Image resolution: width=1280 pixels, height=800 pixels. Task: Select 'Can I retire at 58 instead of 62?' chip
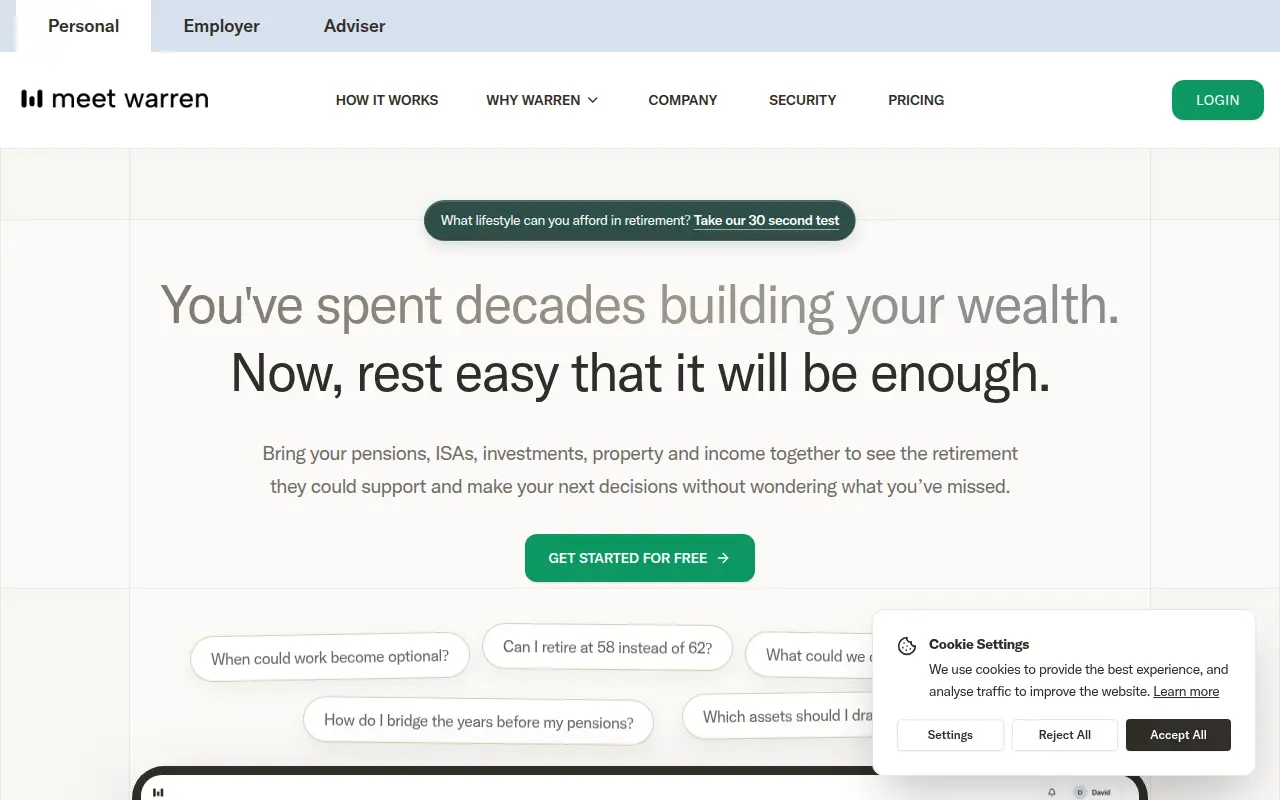(x=607, y=647)
